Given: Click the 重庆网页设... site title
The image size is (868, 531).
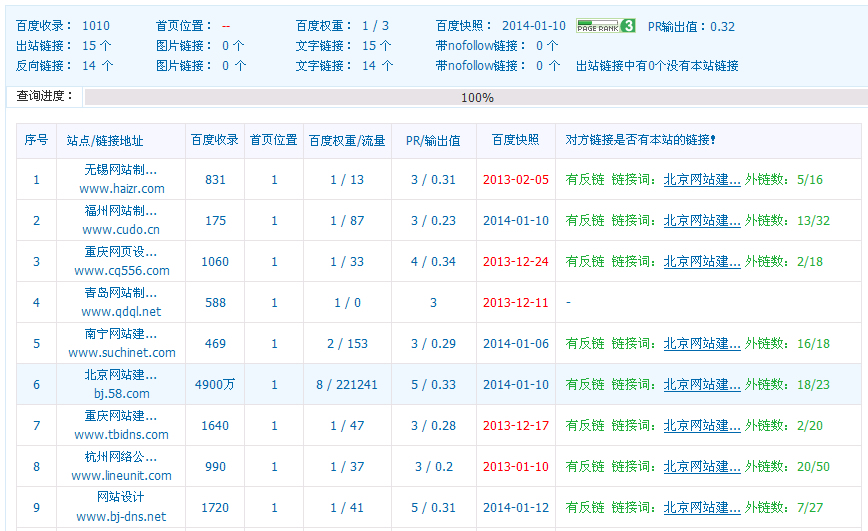Looking at the screenshot, I should 121,251.
